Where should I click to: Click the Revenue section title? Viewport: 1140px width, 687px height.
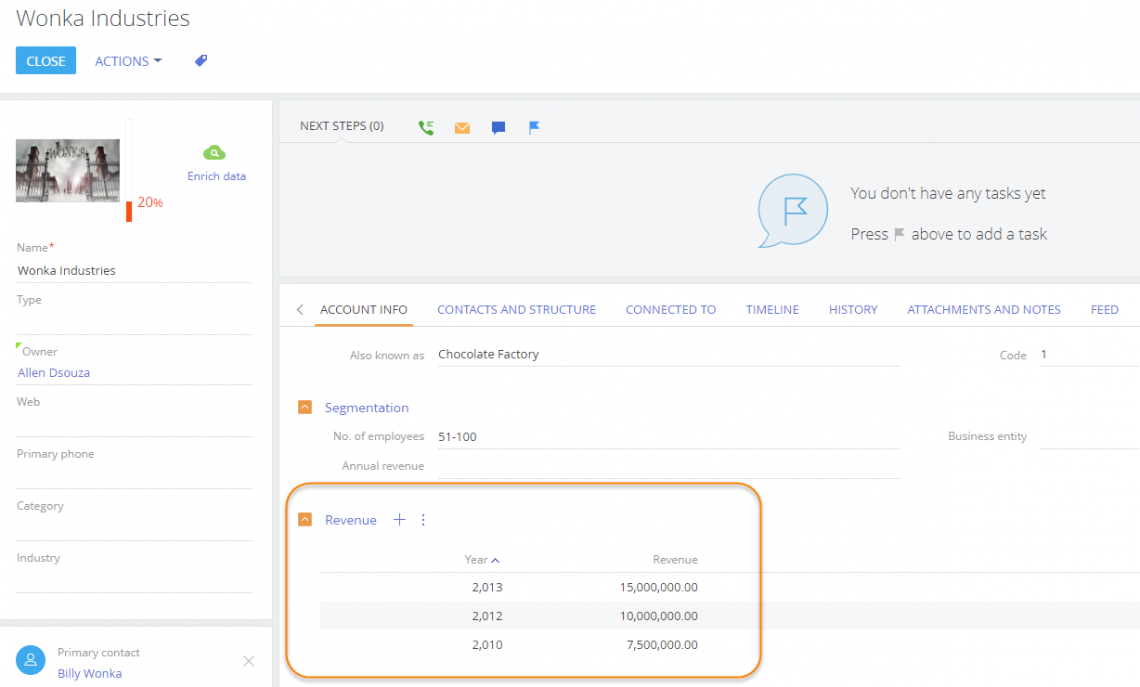click(x=350, y=520)
